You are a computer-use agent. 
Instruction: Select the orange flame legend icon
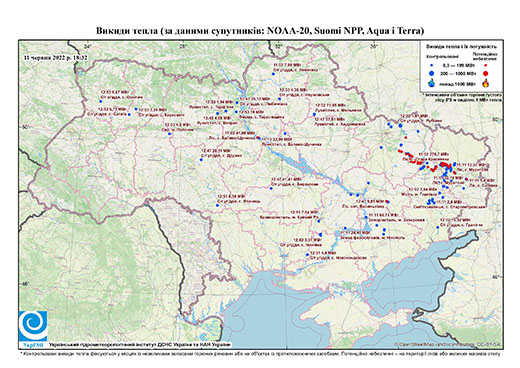coord(486,83)
